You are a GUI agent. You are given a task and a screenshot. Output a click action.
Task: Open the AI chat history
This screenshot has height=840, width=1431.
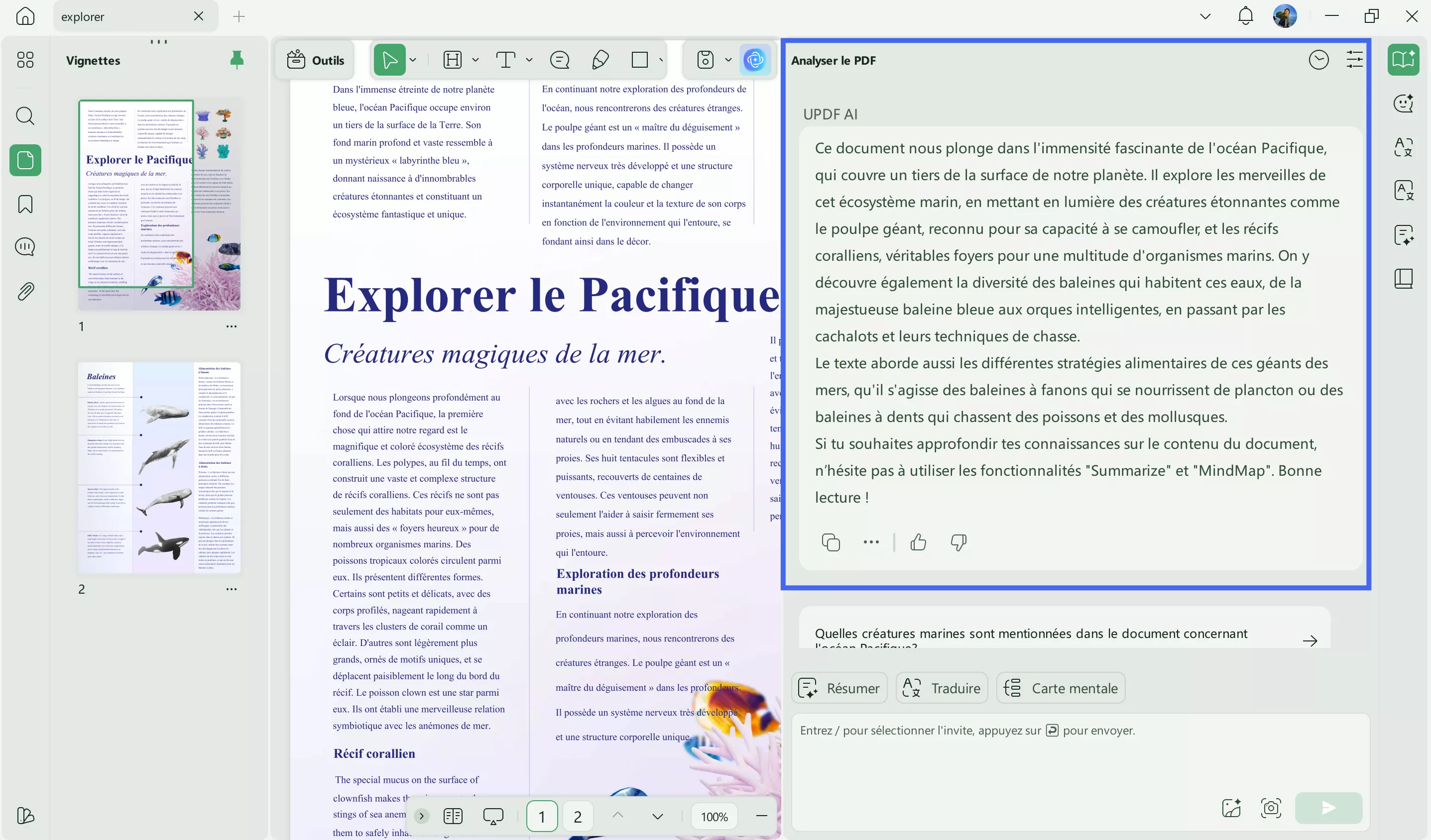[1319, 59]
